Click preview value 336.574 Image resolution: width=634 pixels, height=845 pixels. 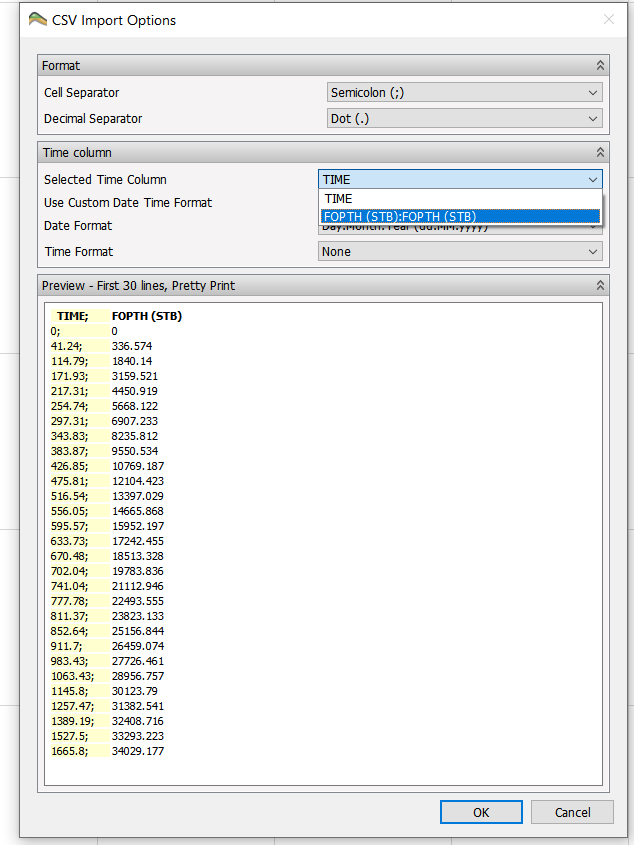[x=132, y=346]
